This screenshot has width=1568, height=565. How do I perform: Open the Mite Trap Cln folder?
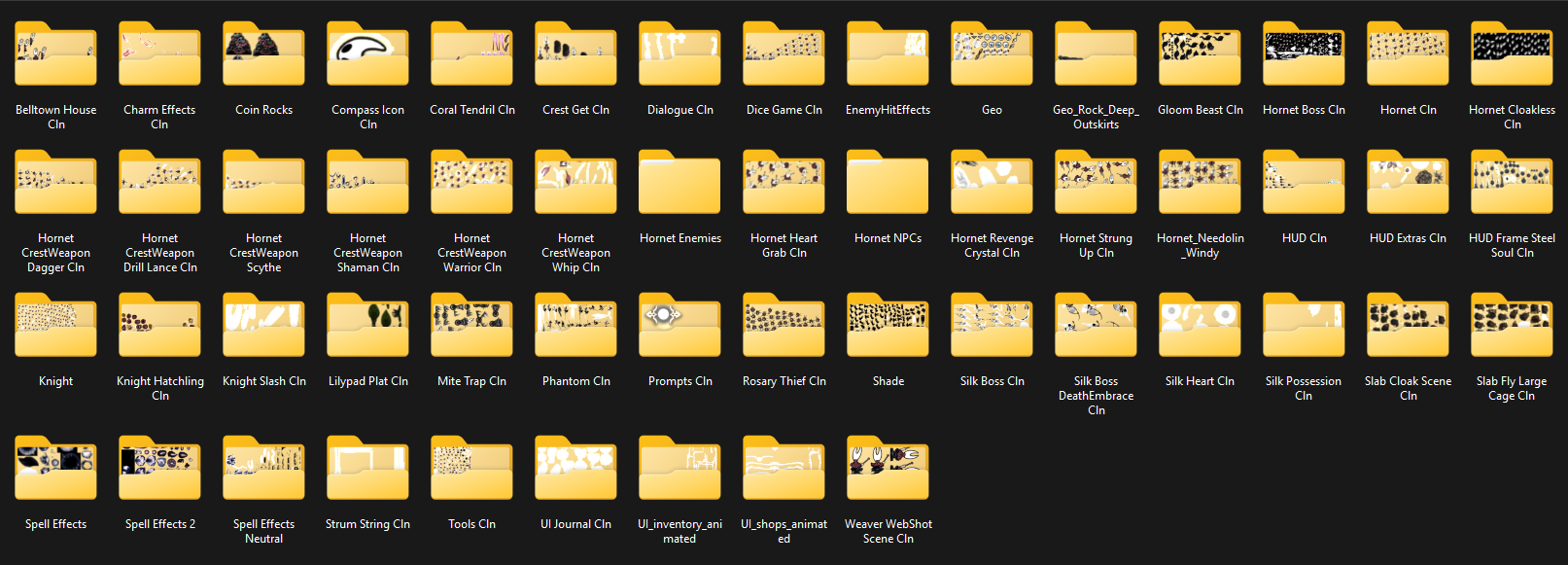point(471,325)
